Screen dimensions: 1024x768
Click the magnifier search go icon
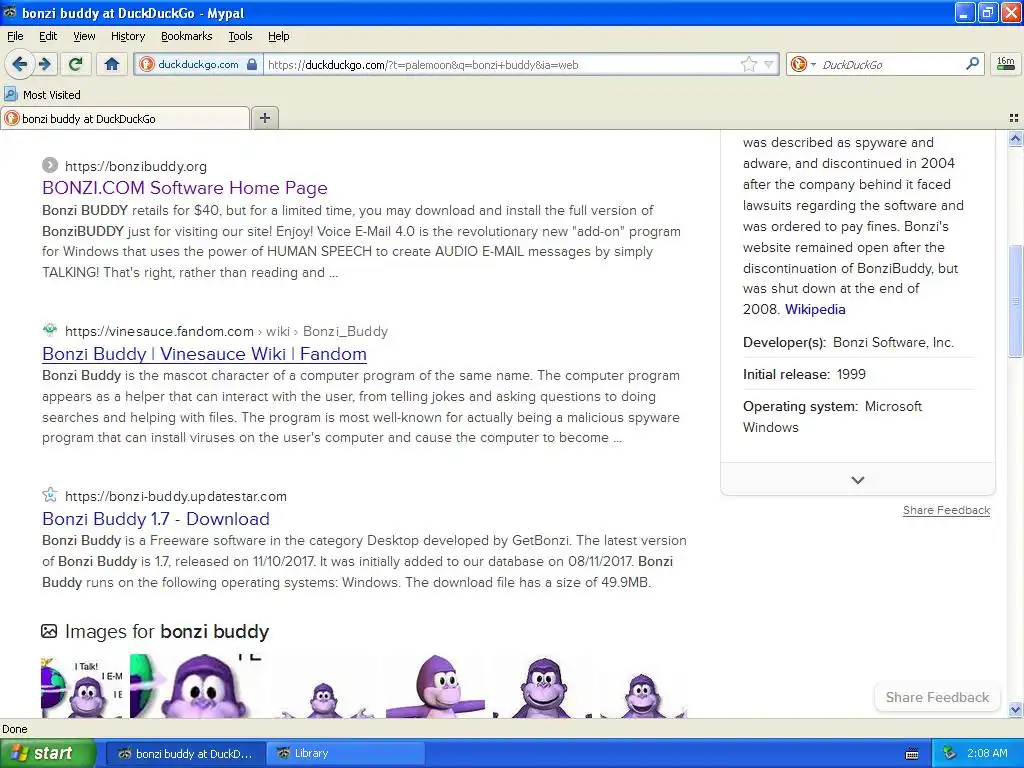click(972, 64)
